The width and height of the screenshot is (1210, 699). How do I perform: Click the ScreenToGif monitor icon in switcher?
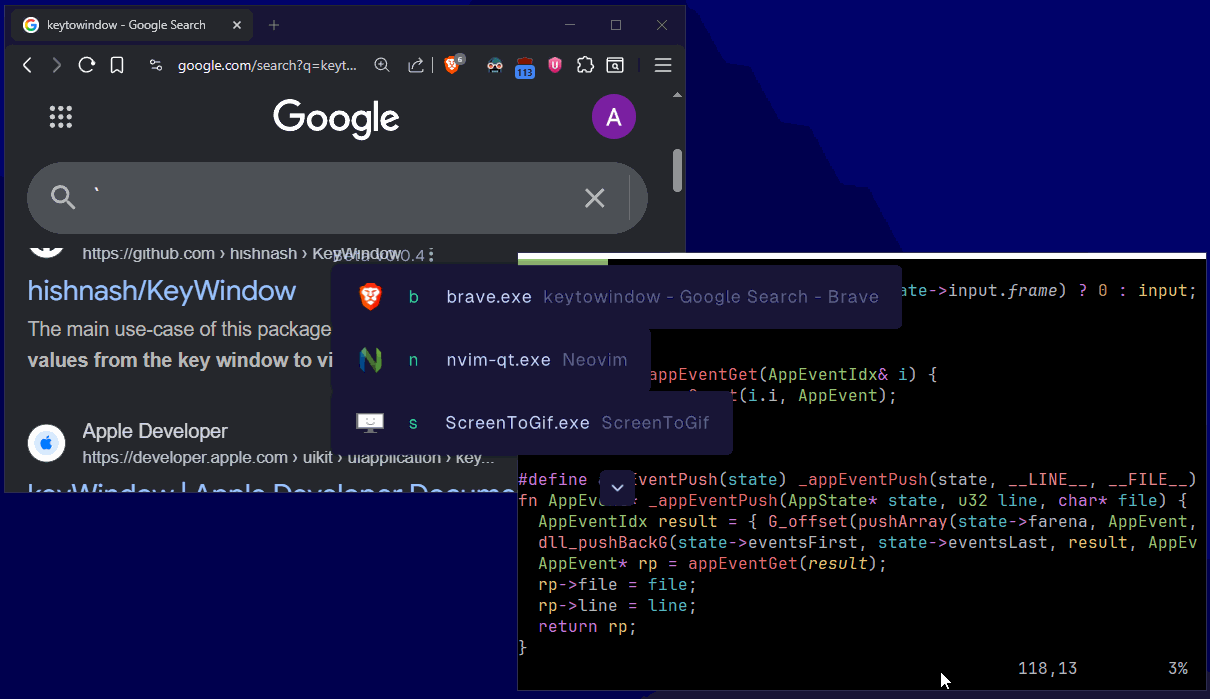click(x=370, y=423)
